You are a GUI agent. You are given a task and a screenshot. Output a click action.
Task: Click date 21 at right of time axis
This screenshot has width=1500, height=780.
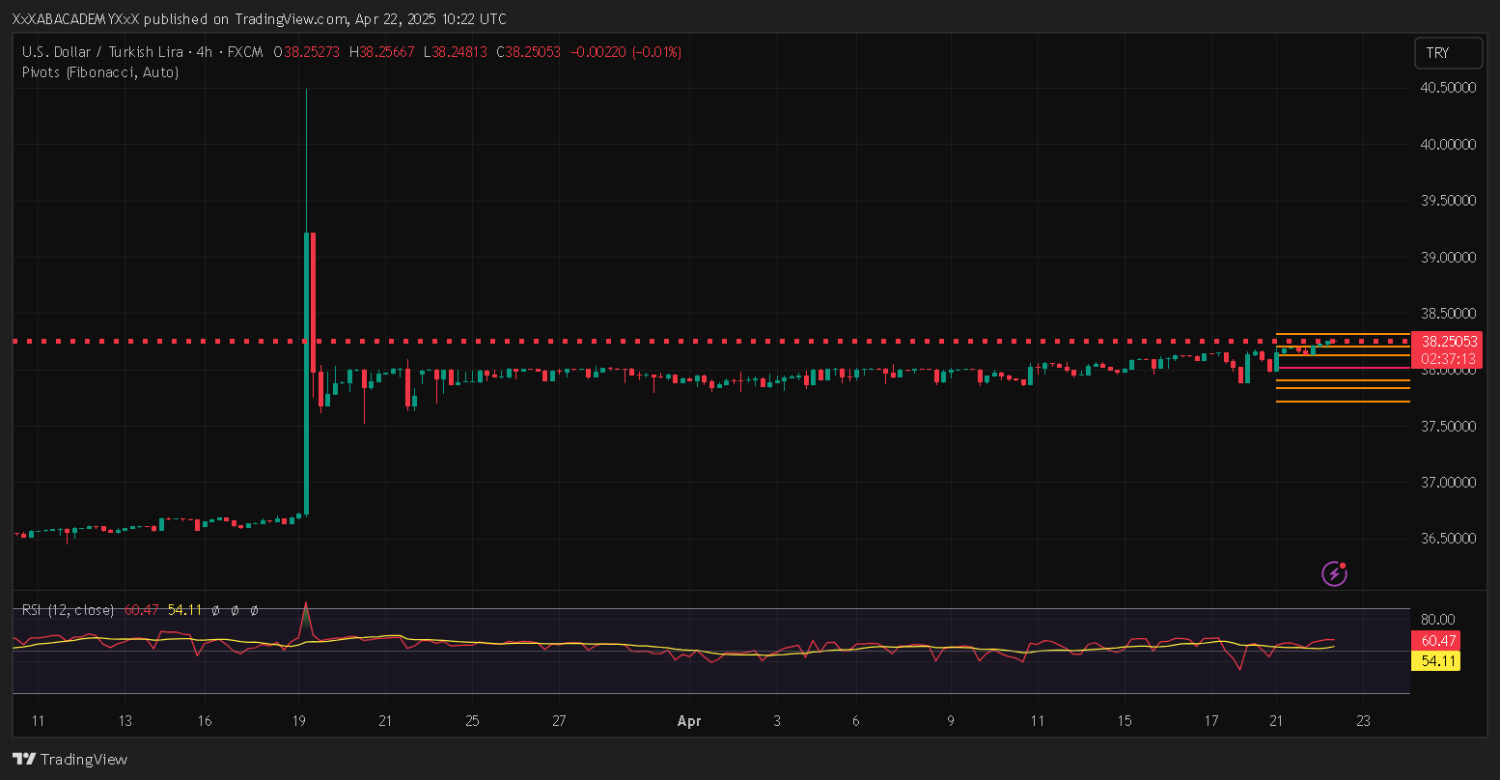tap(1275, 720)
